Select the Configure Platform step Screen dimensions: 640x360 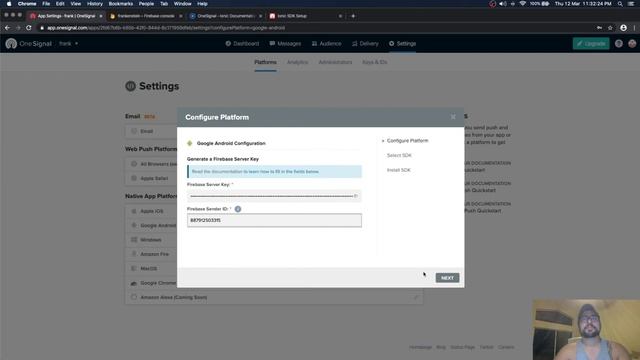pyautogui.click(x=407, y=141)
